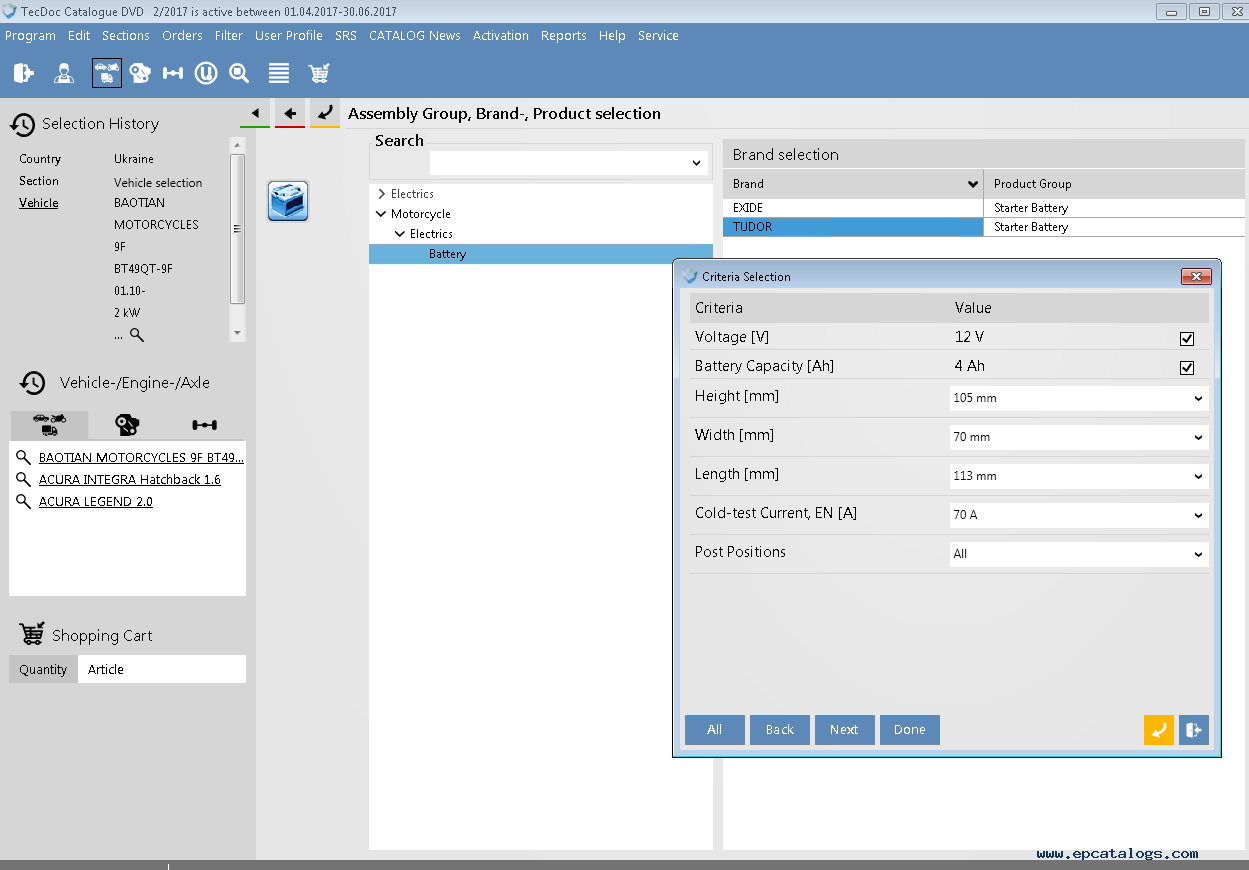This screenshot has height=870, width=1249.
Task: Click the orange return arrow in Criteria Selection
Action: [1158, 730]
